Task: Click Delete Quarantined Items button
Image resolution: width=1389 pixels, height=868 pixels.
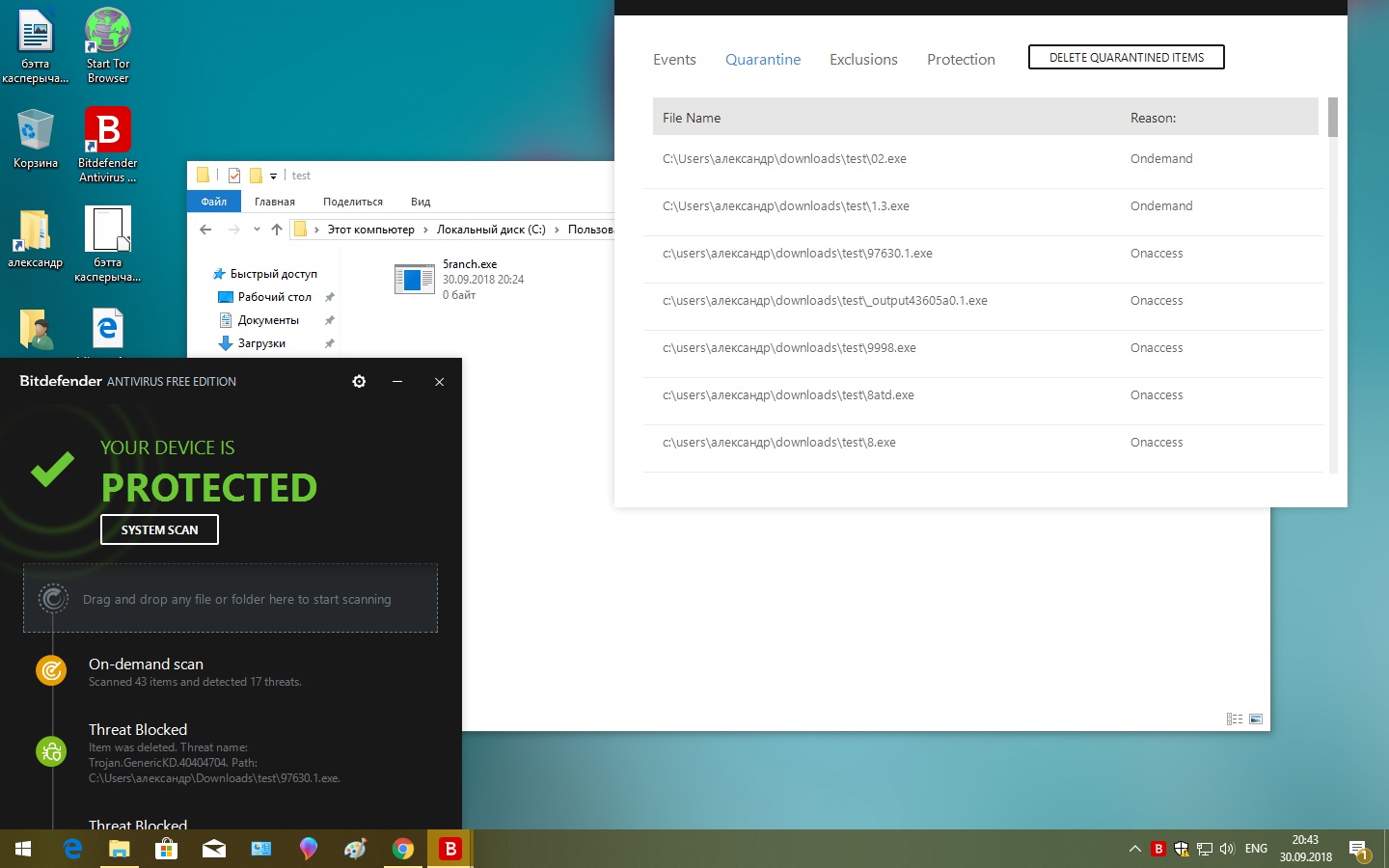Action: (x=1126, y=58)
